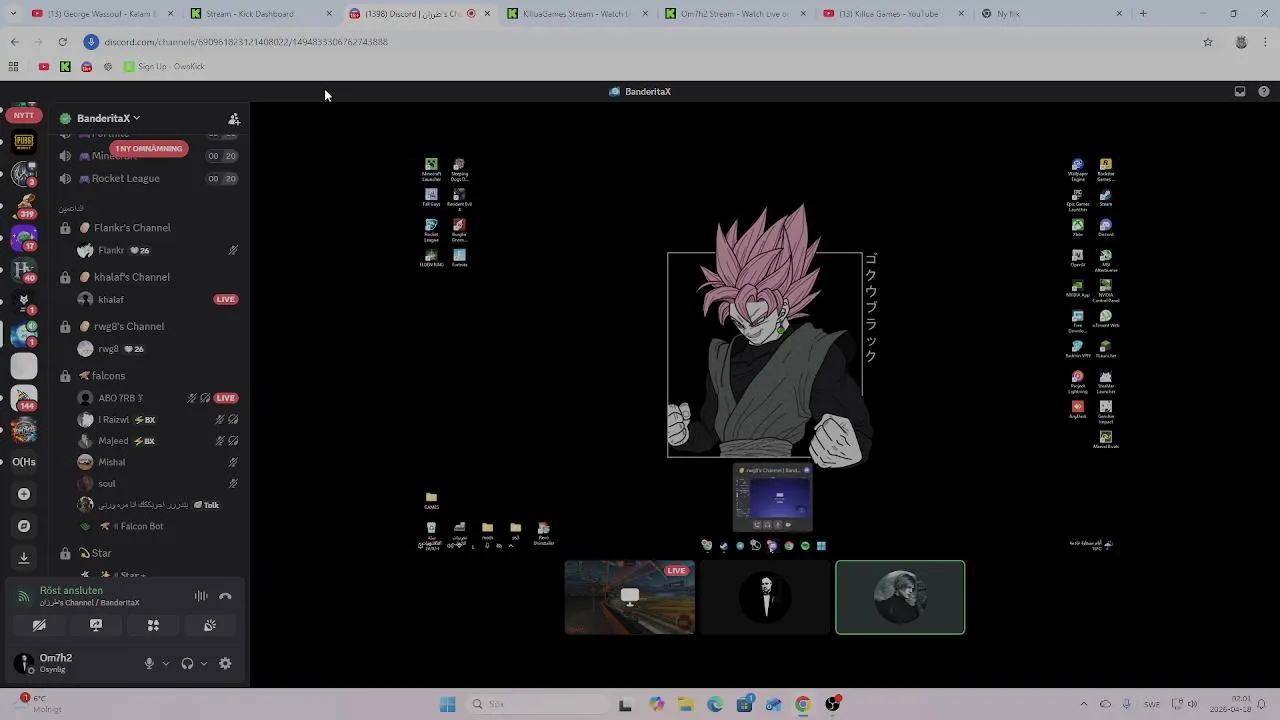The width and height of the screenshot is (1280, 720).
Task: Select the middle participant tile with suit avatar
Action: (765, 597)
